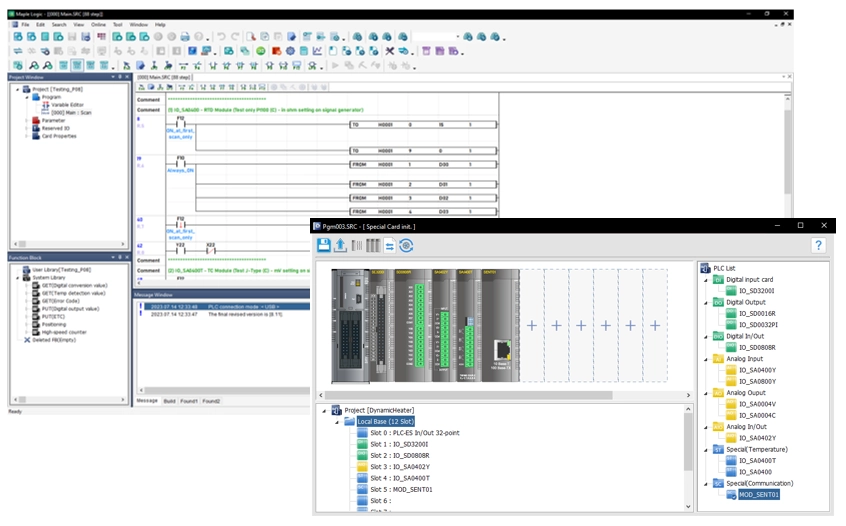Click Undo arrow in Maple Logic toolbar
Screen dimensions: 846x526
coord(221,37)
